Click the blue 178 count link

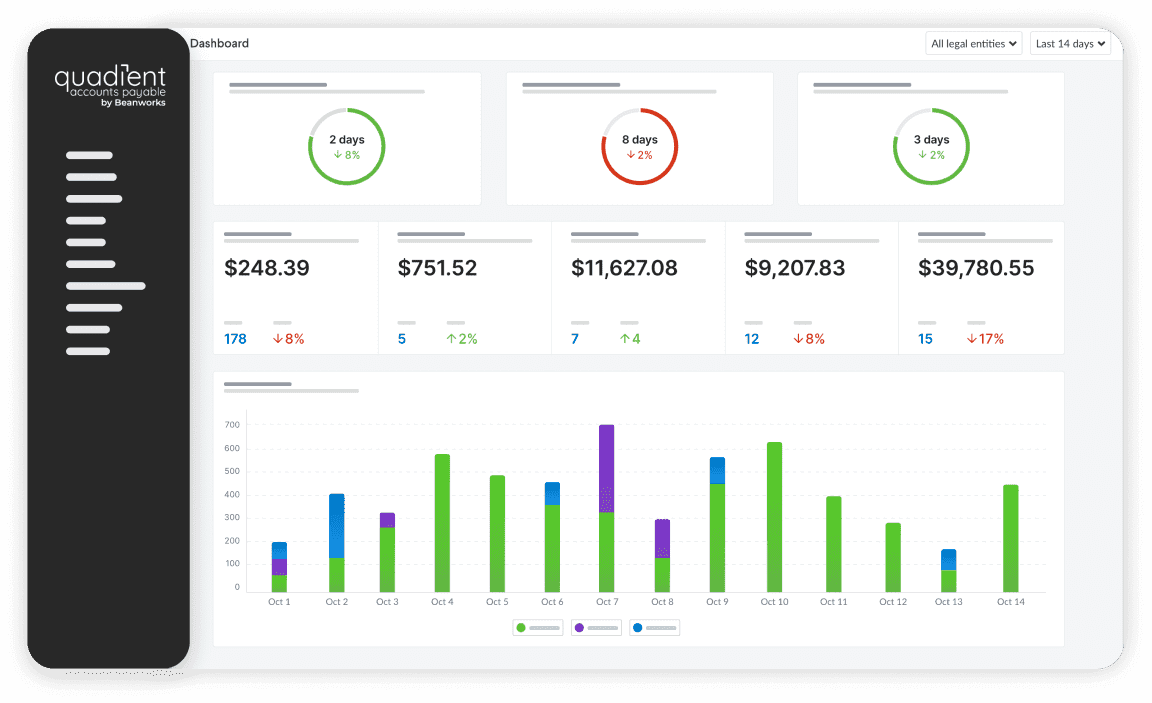pyautogui.click(x=235, y=338)
